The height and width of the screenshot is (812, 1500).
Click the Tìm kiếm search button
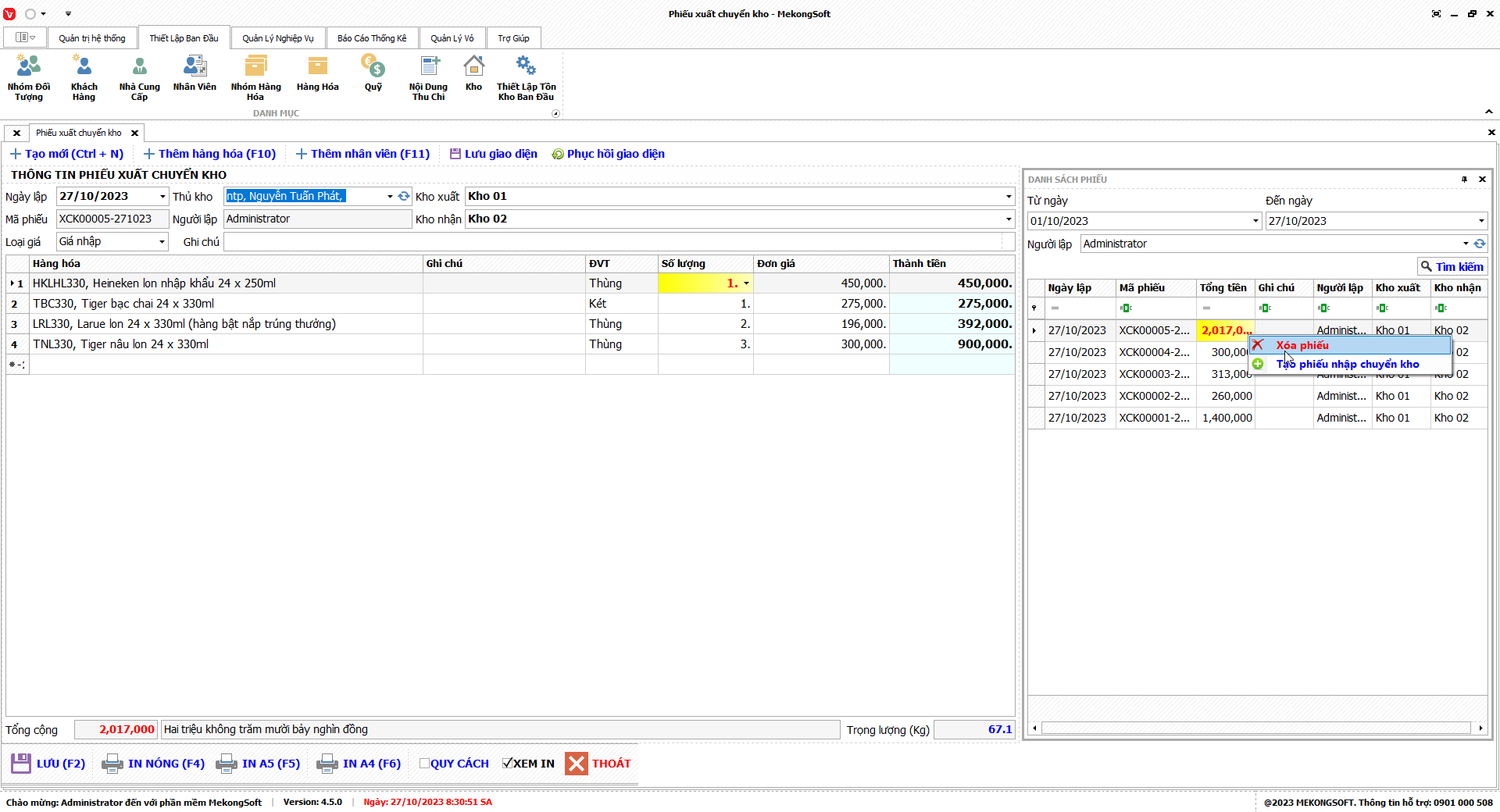pos(1452,267)
